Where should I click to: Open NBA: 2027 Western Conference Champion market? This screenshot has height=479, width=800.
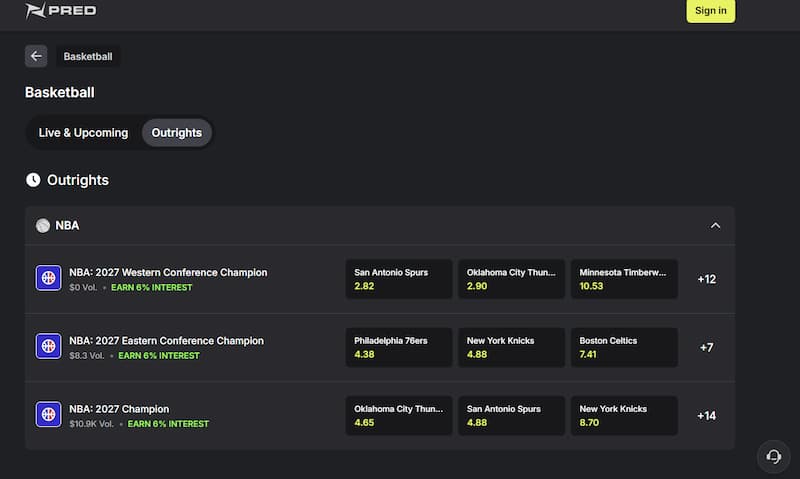[x=168, y=272]
